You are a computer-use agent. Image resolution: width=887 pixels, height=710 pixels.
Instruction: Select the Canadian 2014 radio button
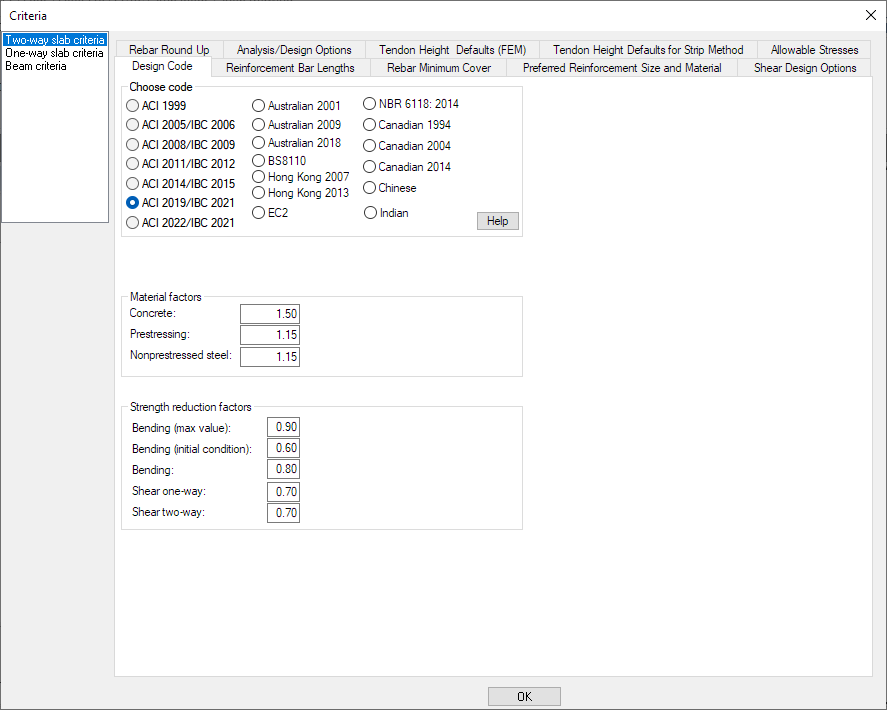[370, 167]
